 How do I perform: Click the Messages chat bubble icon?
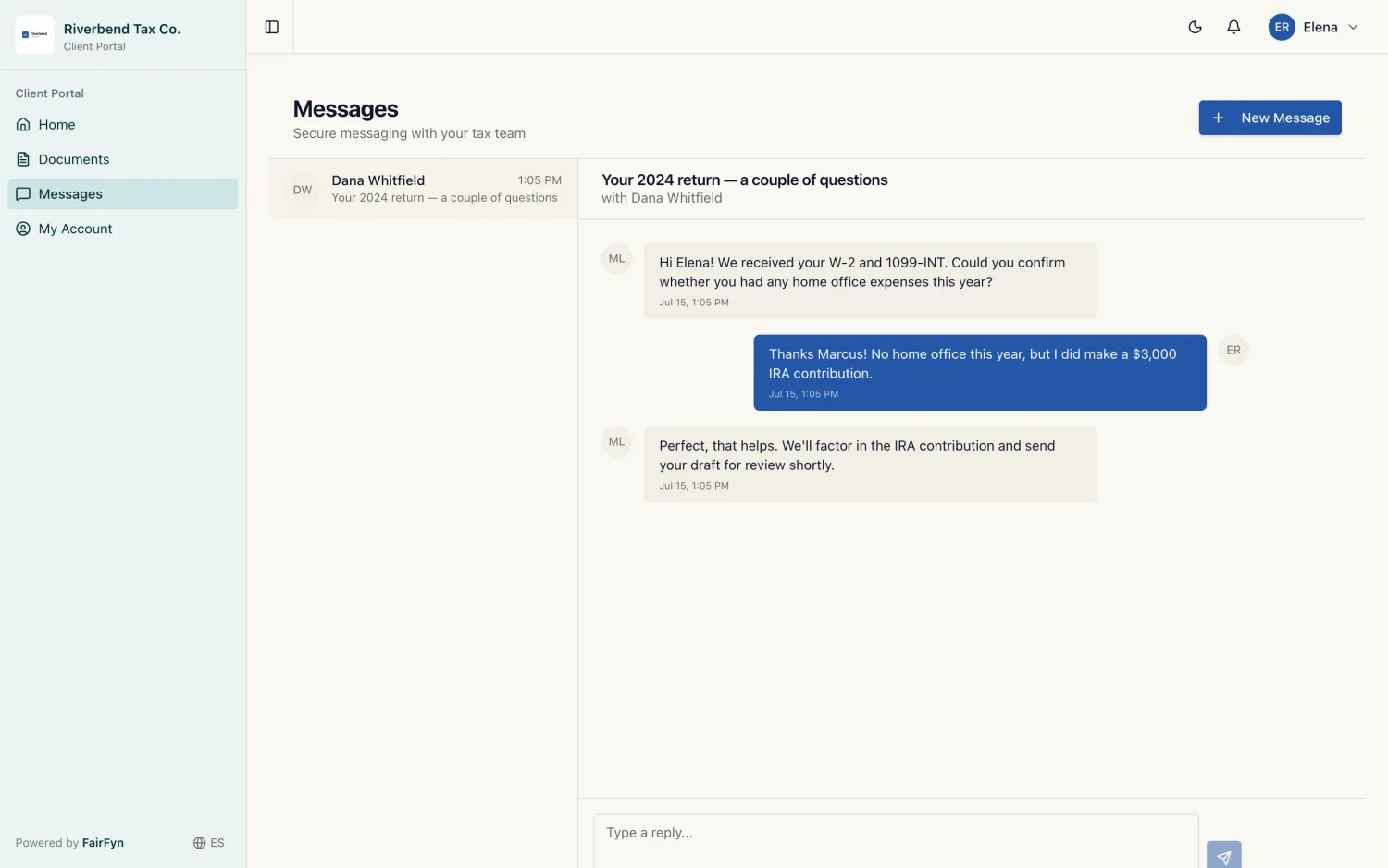[23, 193]
